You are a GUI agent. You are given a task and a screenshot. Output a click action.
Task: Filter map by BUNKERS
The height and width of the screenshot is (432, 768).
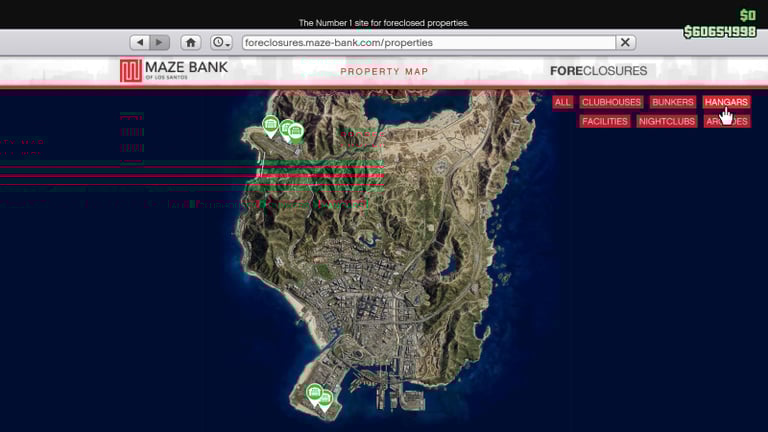coord(672,102)
